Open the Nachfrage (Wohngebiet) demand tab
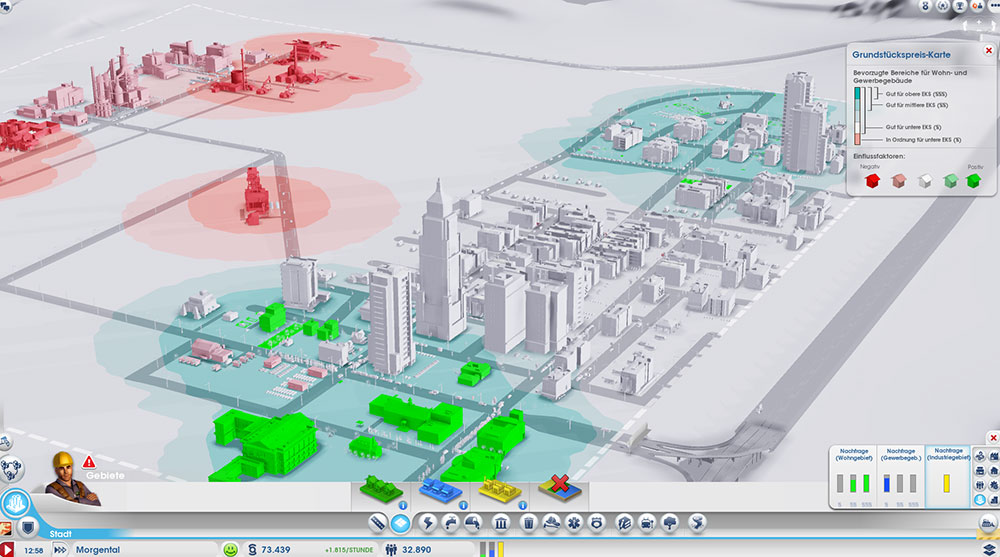Viewport: 1000px width, 557px height. pyautogui.click(x=853, y=477)
